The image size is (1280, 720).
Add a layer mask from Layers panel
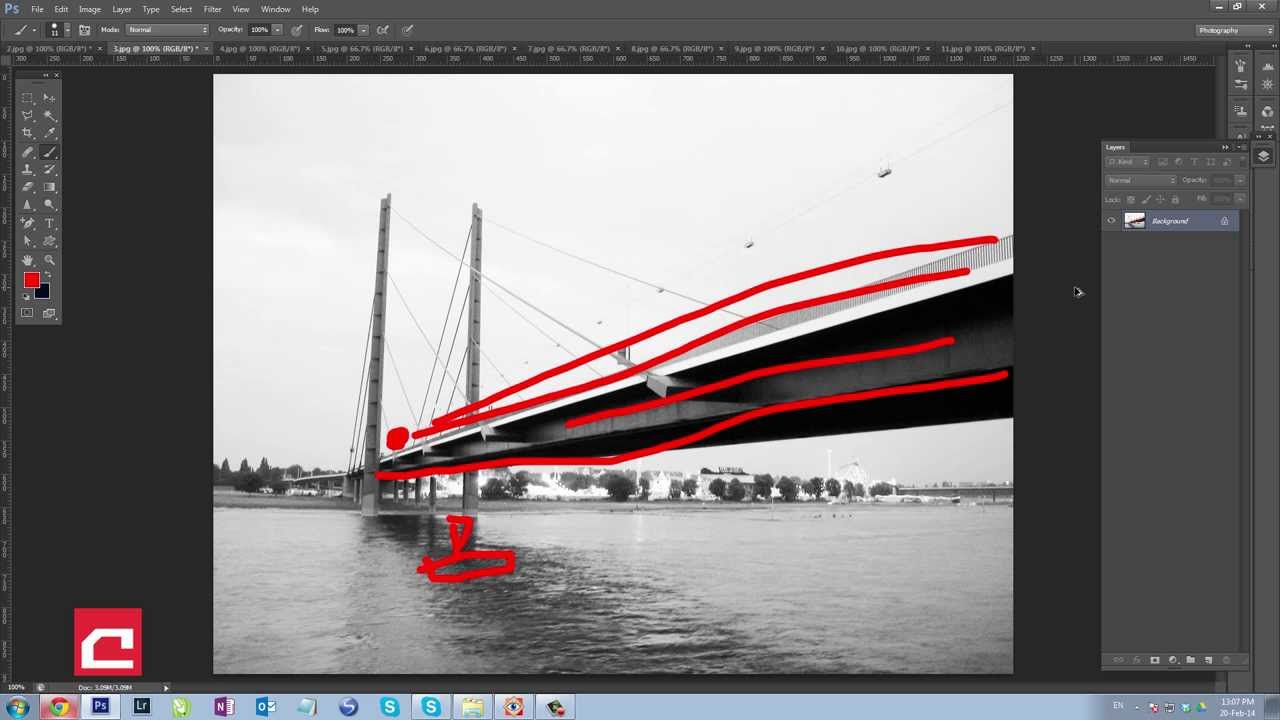click(1154, 660)
